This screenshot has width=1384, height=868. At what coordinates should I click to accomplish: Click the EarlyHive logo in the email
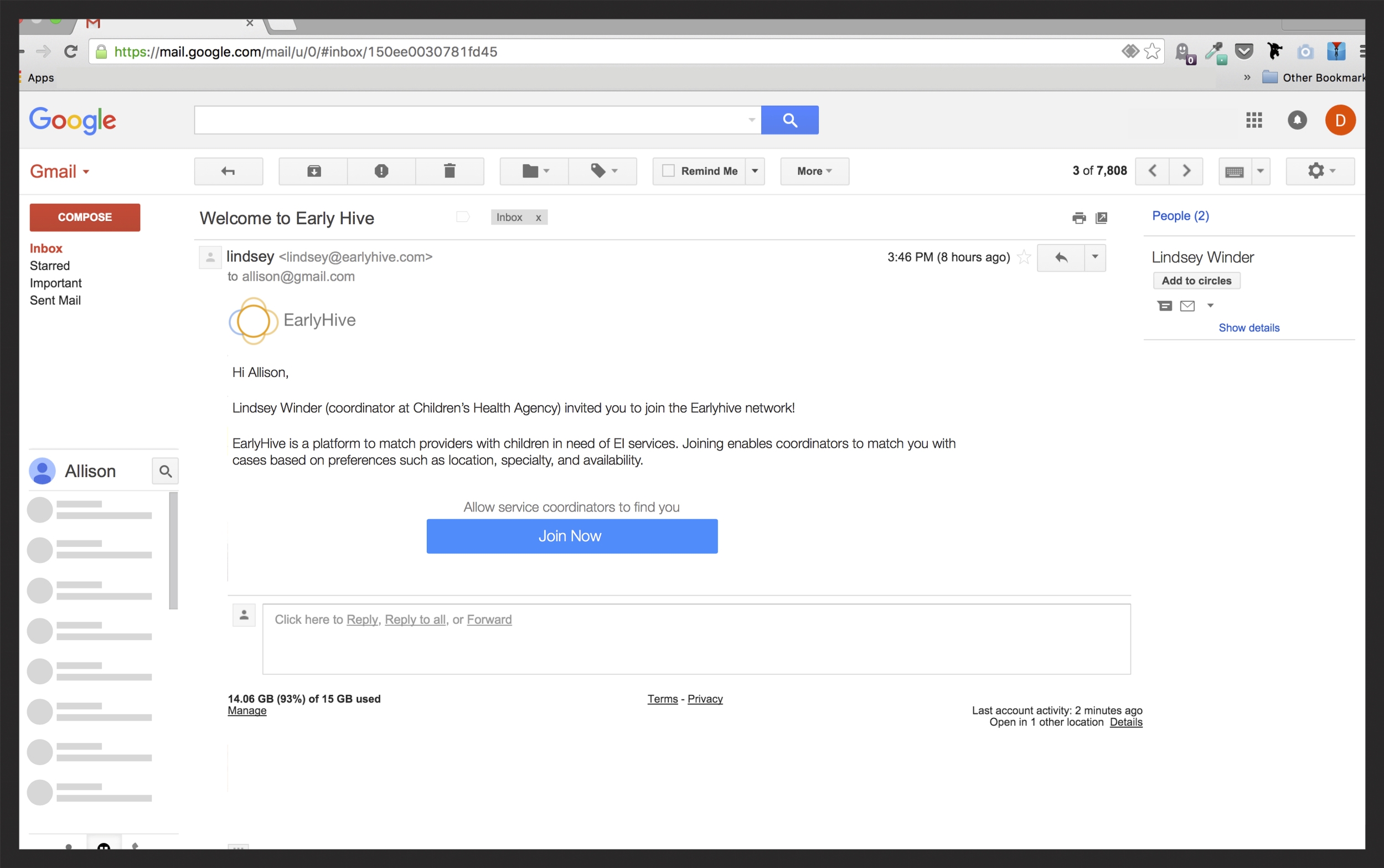pyautogui.click(x=292, y=321)
